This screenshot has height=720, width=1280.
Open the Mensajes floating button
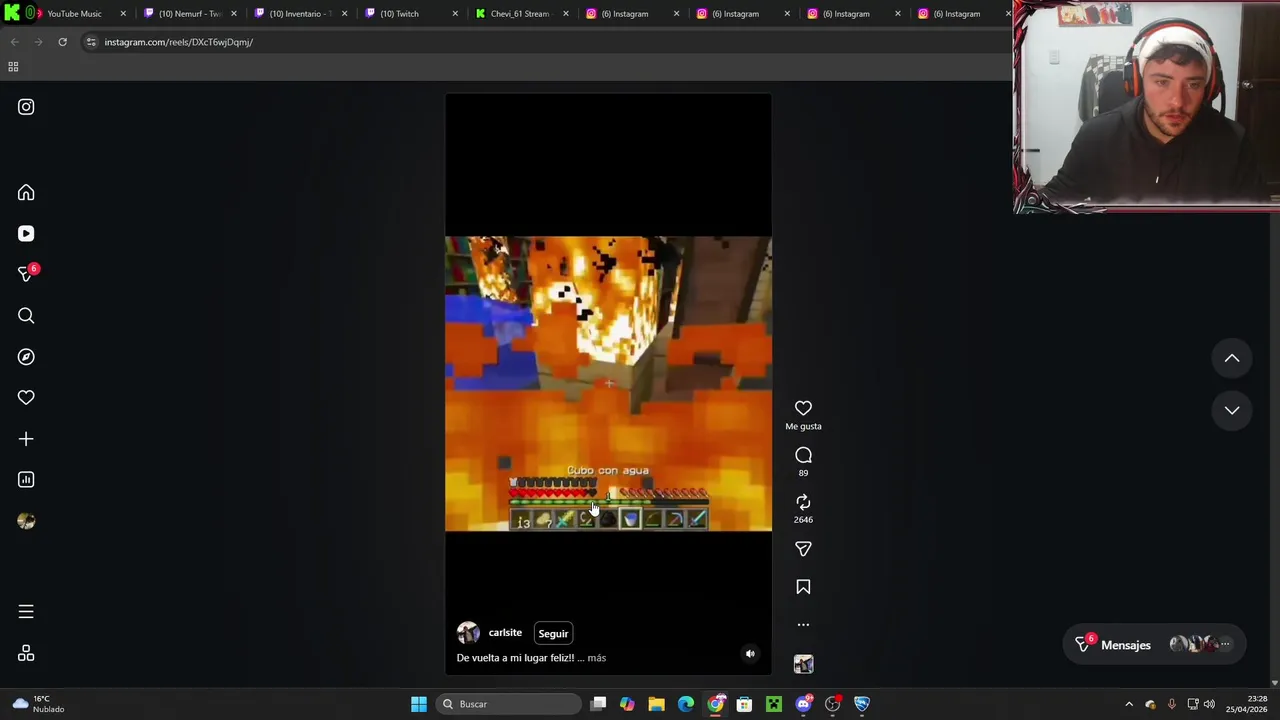coord(1155,645)
